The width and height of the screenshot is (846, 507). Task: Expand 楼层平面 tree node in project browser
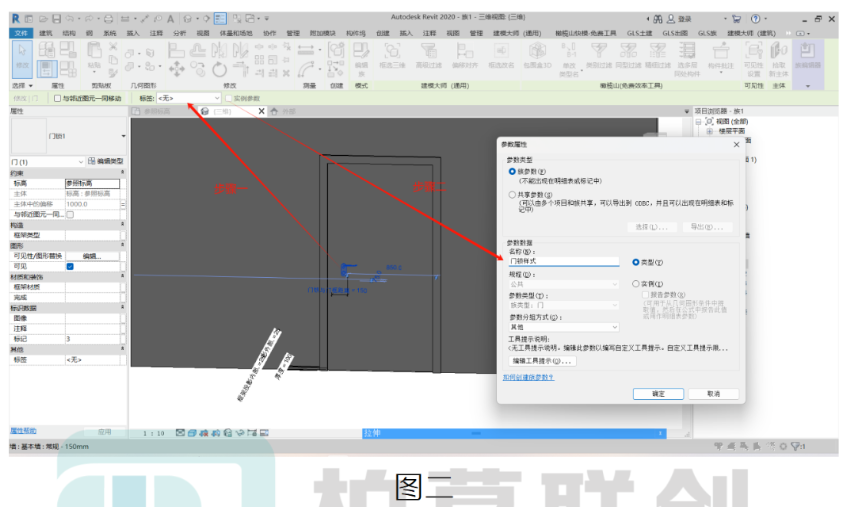709,132
